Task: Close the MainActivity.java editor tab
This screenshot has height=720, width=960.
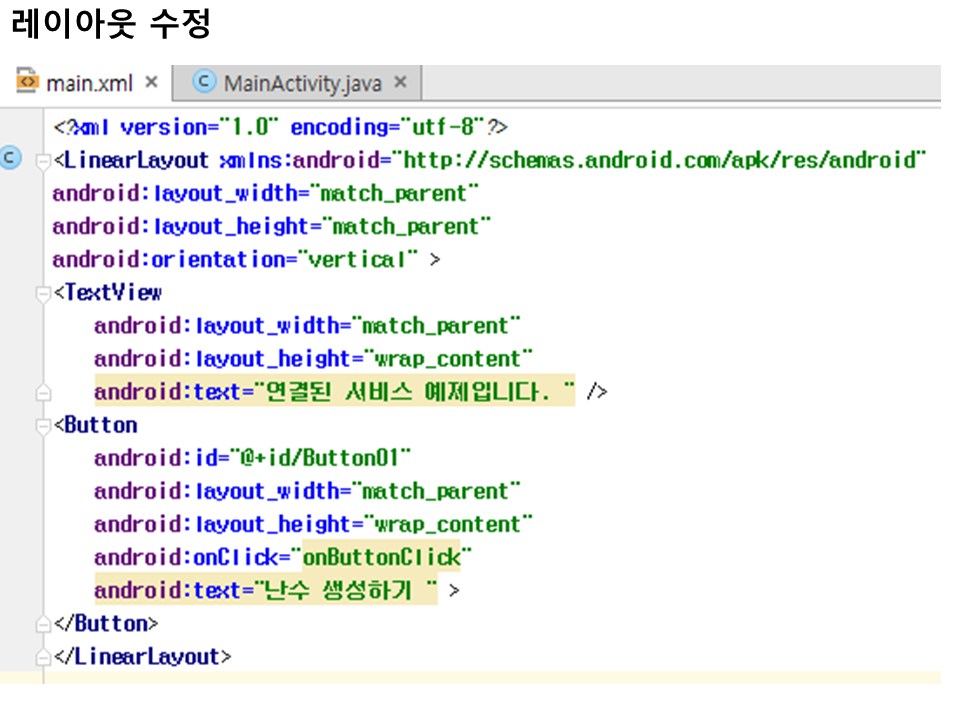Action: click(401, 82)
